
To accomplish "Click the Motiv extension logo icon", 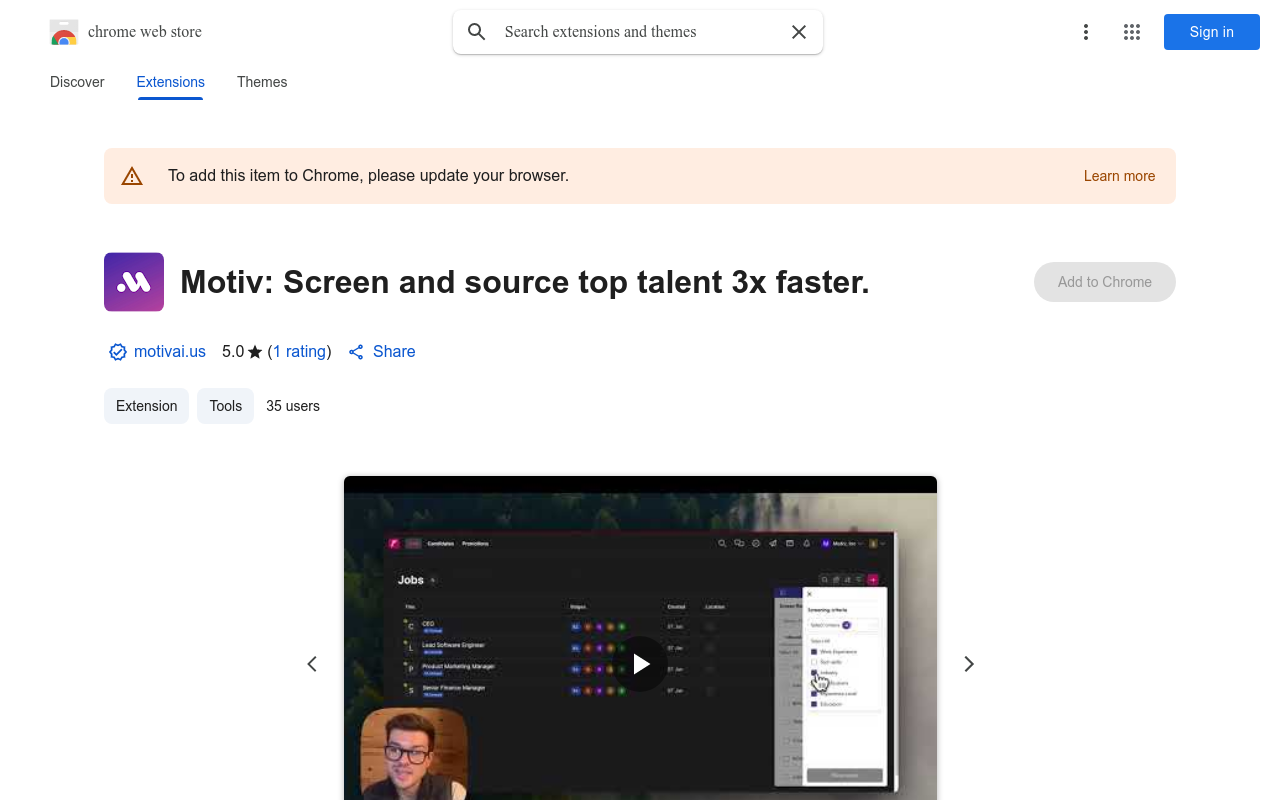I will pos(134,282).
